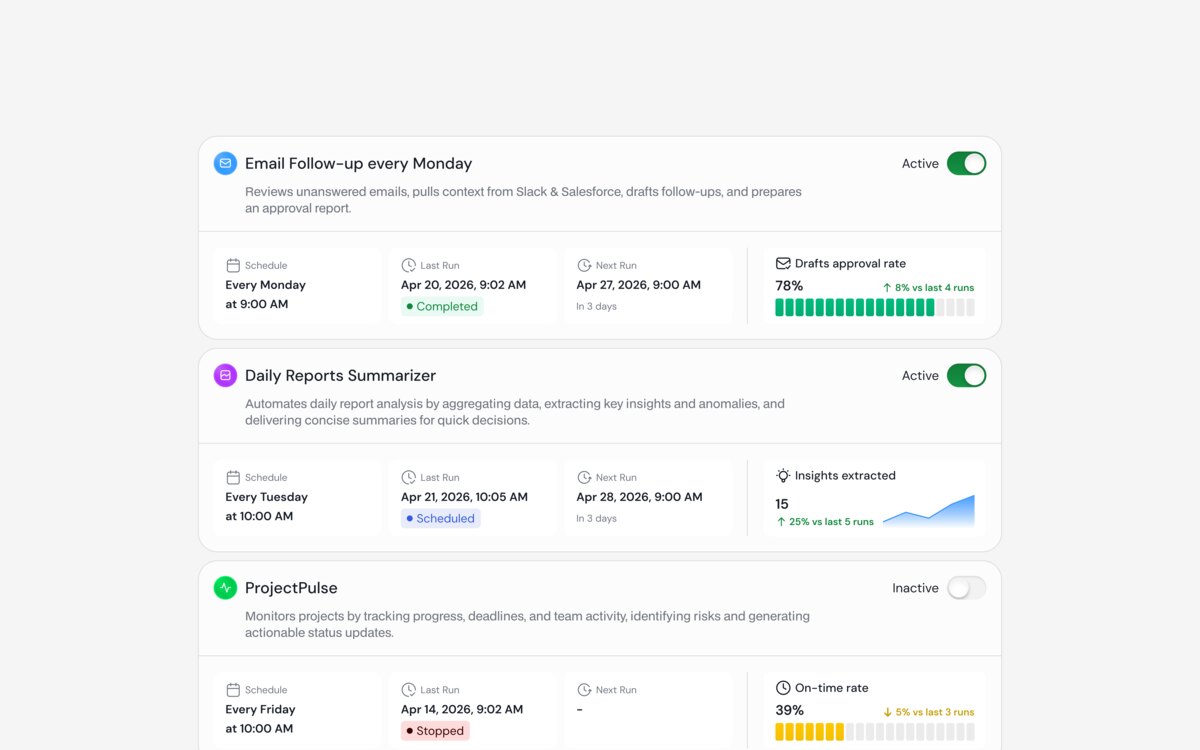The width and height of the screenshot is (1200, 750).
Task: Click the green Completed status badge
Action: click(442, 306)
